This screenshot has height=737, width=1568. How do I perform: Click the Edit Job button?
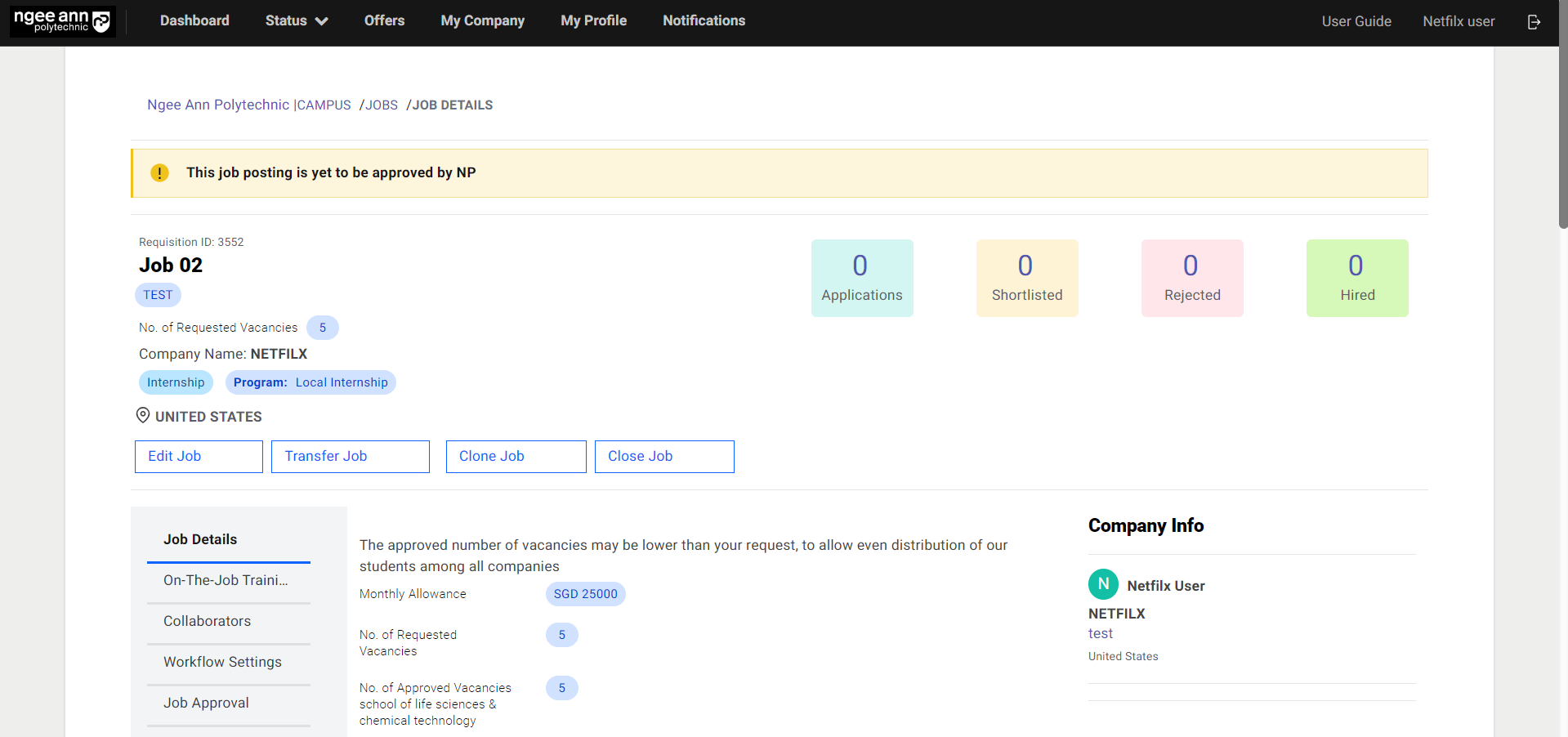click(x=199, y=457)
